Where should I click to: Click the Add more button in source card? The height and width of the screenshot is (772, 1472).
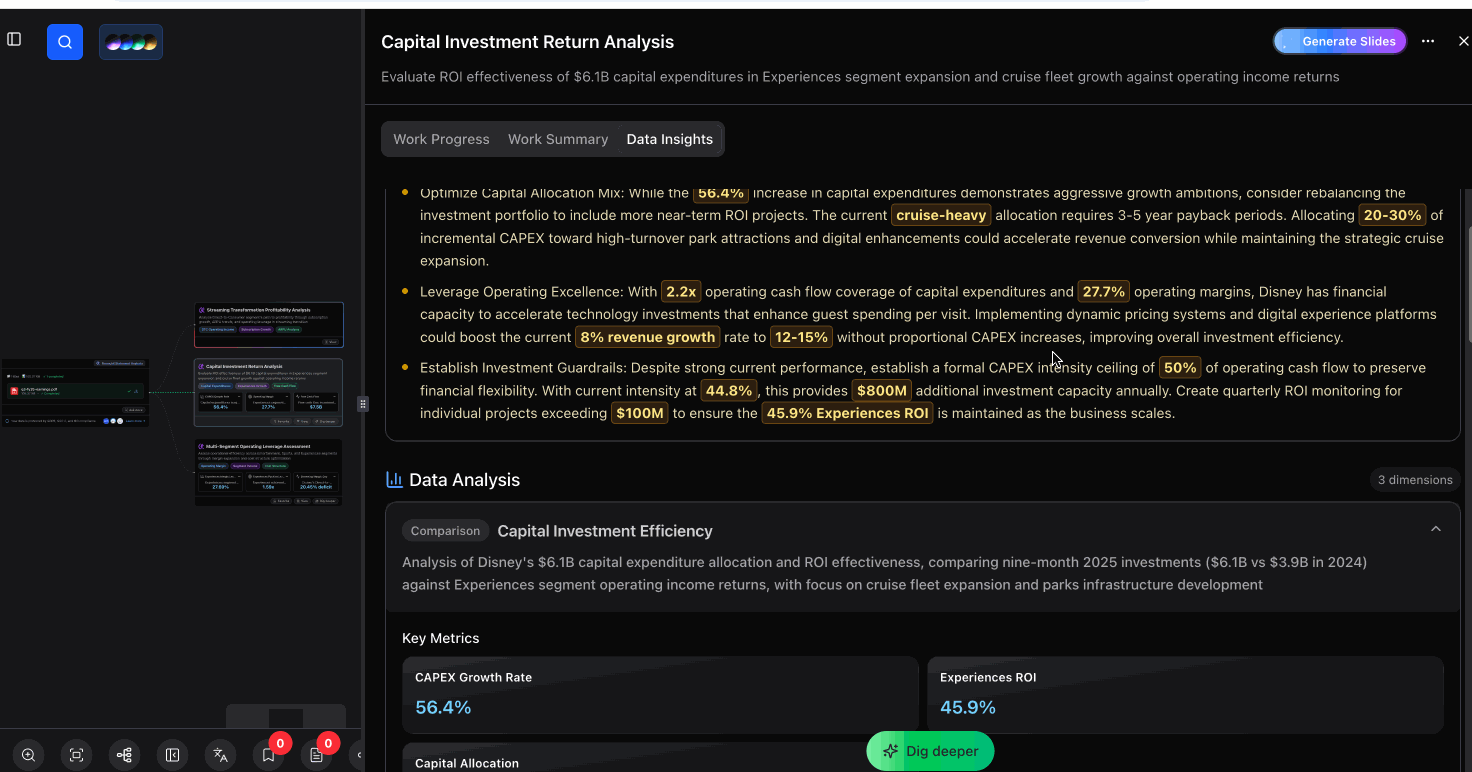click(x=134, y=410)
